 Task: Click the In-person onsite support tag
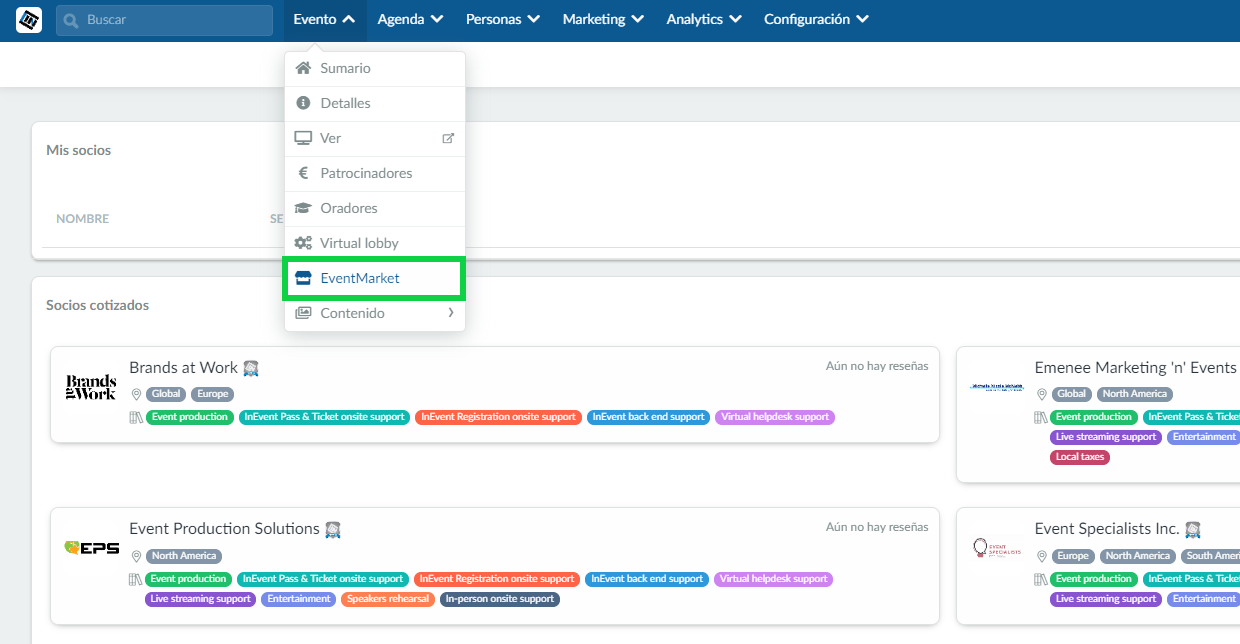coord(500,599)
